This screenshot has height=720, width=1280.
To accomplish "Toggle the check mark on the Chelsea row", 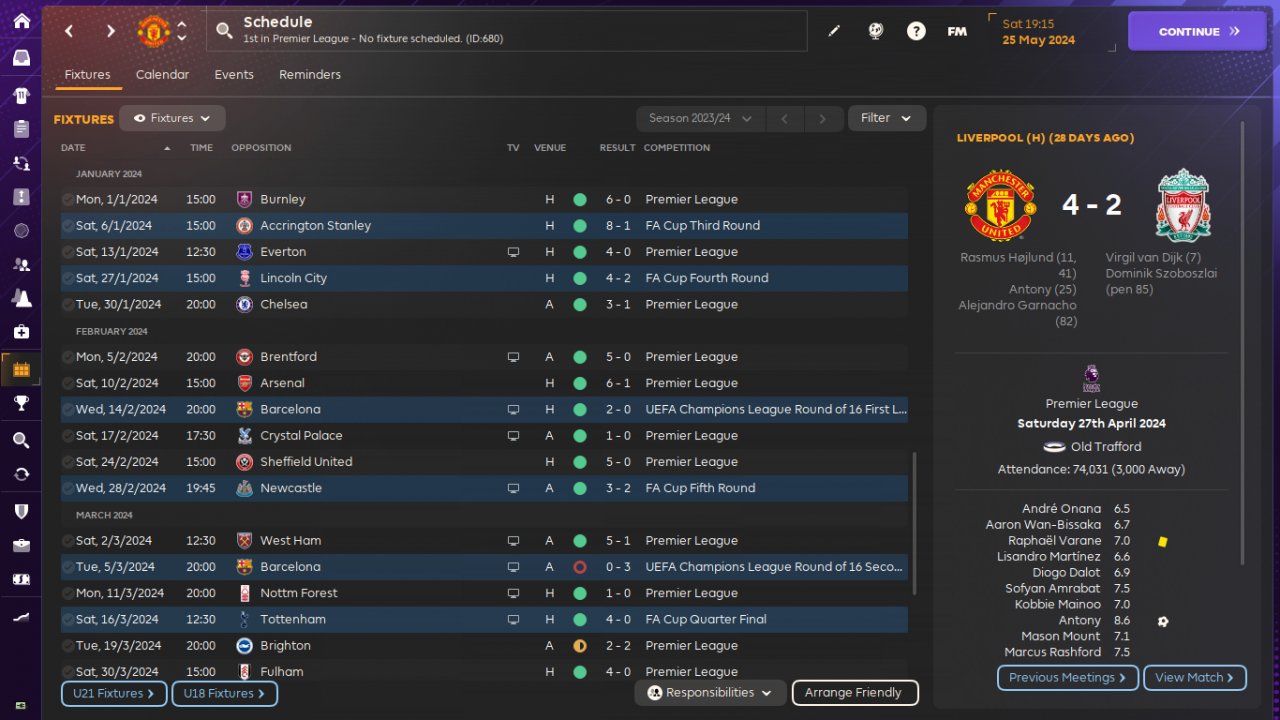I will coord(67,304).
